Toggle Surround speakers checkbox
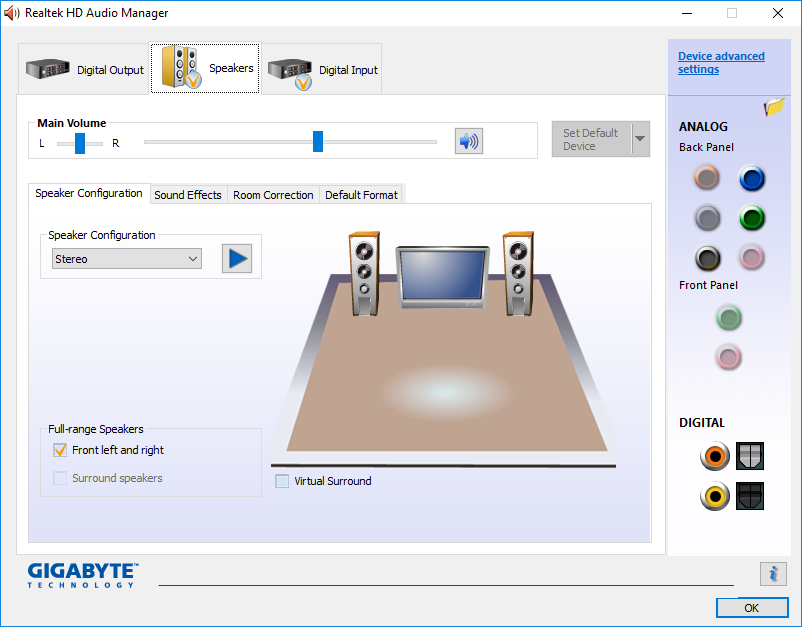Image resolution: width=802 pixels, height=627 pixels. click(60, 478)
